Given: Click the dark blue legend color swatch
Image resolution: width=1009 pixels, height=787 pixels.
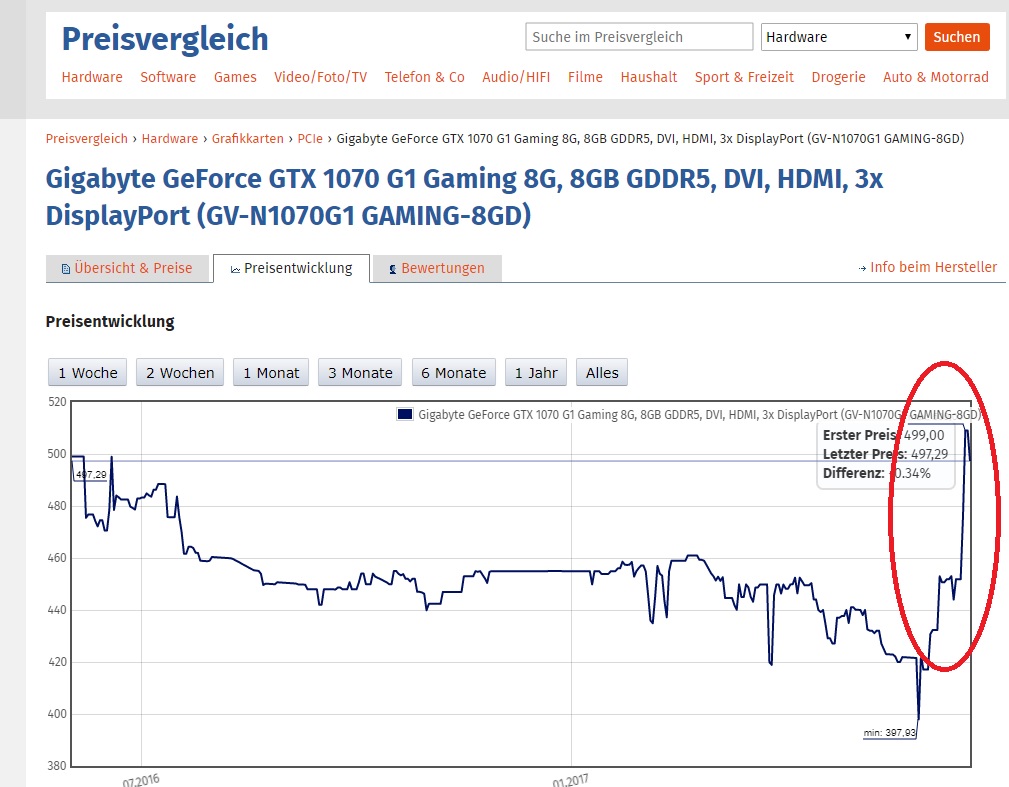Looking at the screenshot, I should click(x=405, y=414).
